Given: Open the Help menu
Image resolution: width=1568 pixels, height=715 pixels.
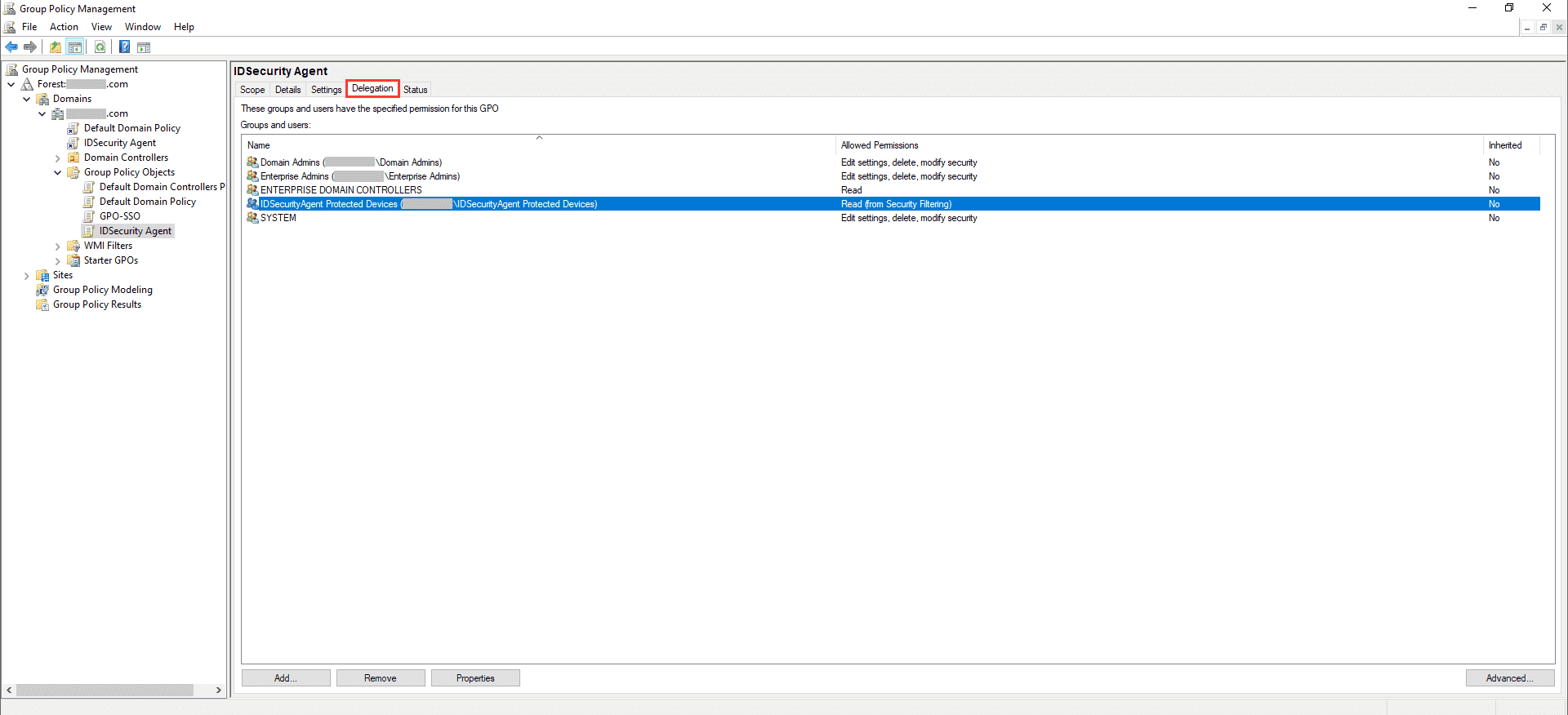Looking at the screenshot, I should (x=184, y=27).
